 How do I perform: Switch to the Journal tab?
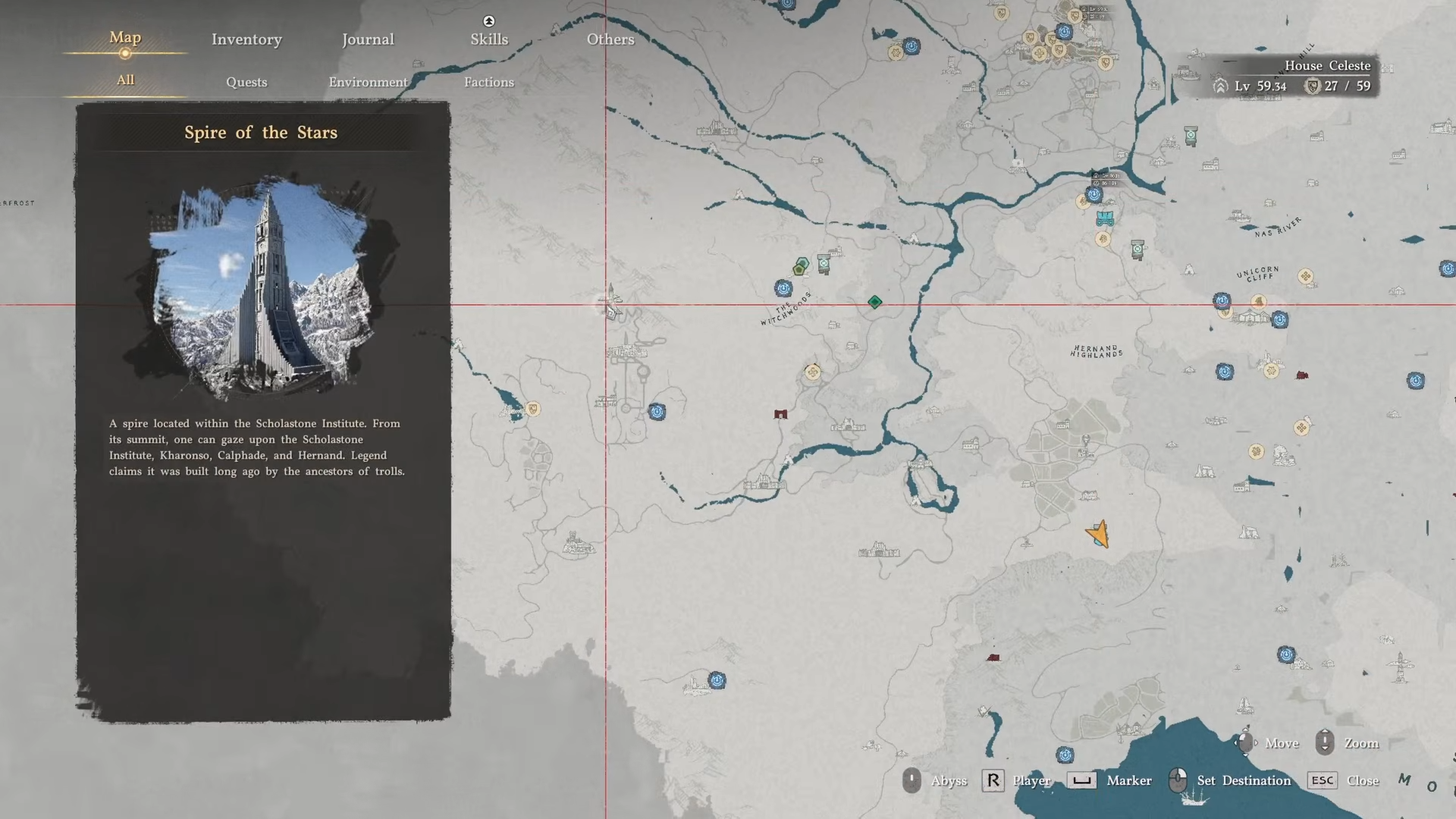[368, 39]
